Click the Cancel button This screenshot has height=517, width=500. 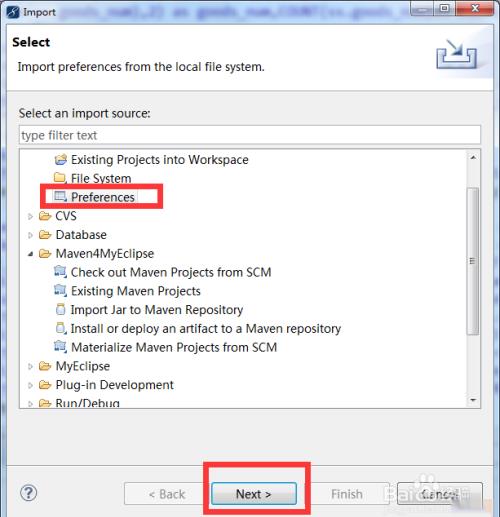tap(440, 494)
